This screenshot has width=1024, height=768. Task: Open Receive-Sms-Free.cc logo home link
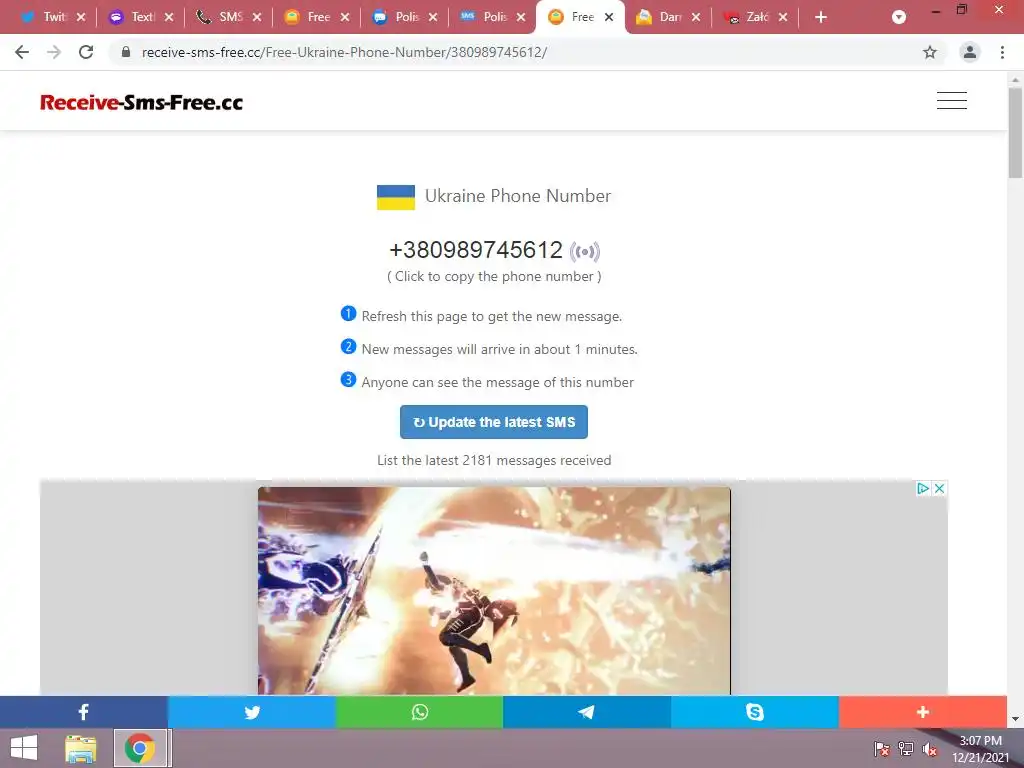point(141,102)
